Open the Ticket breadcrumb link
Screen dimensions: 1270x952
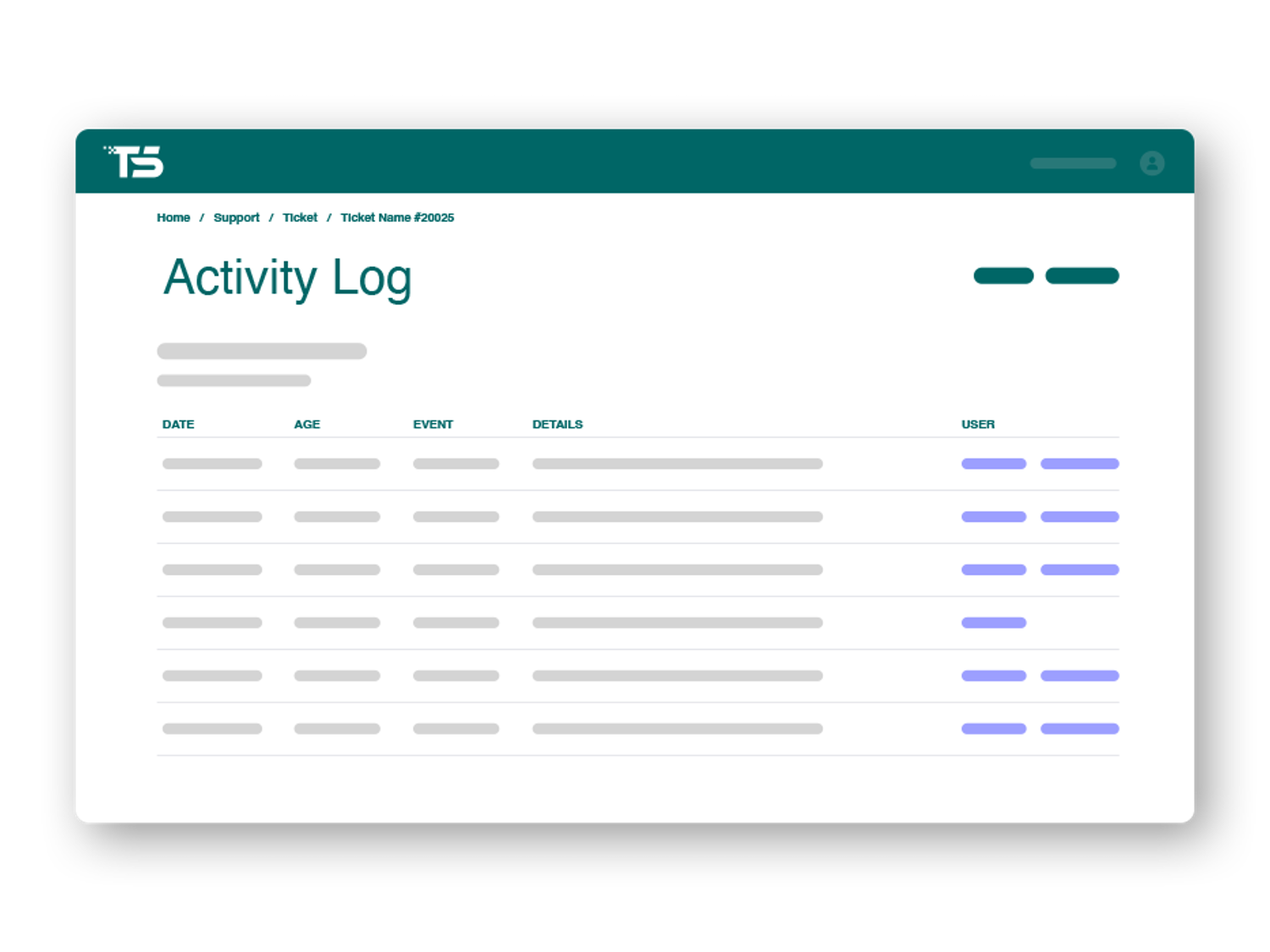click(x=300, y=217)
